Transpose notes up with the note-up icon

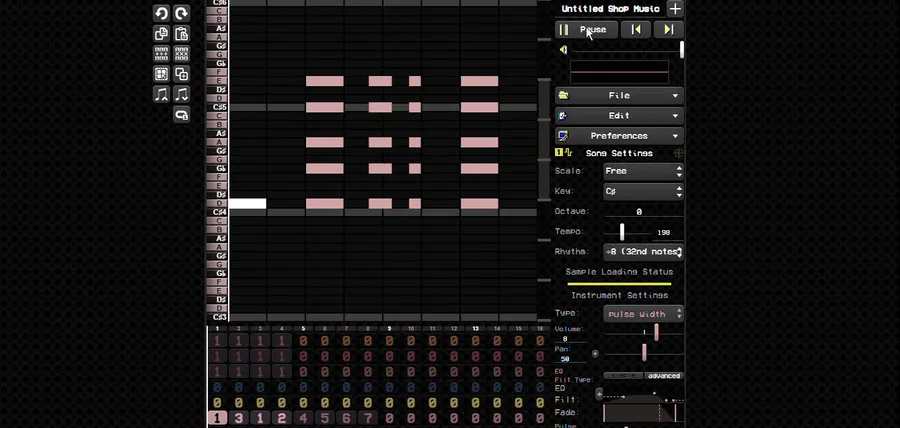pyautogui.click(x=161, y=94)
